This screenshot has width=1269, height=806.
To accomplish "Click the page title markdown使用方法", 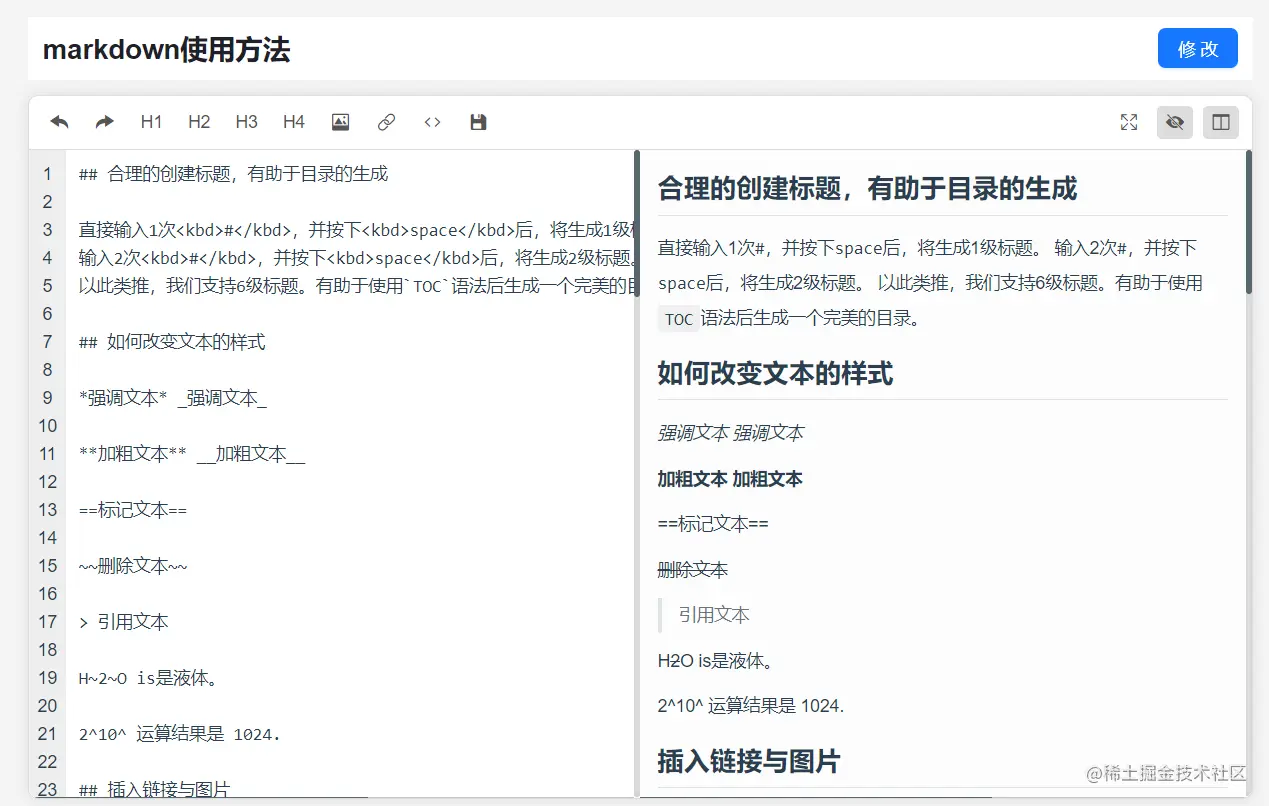I will click(166, 50).
